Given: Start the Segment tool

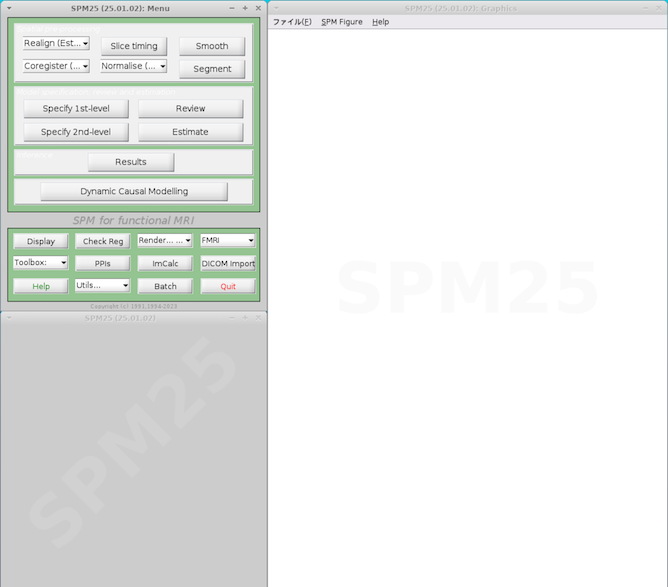Looking at the screenshot, I should pyautogui.click(x=212, y=69).
